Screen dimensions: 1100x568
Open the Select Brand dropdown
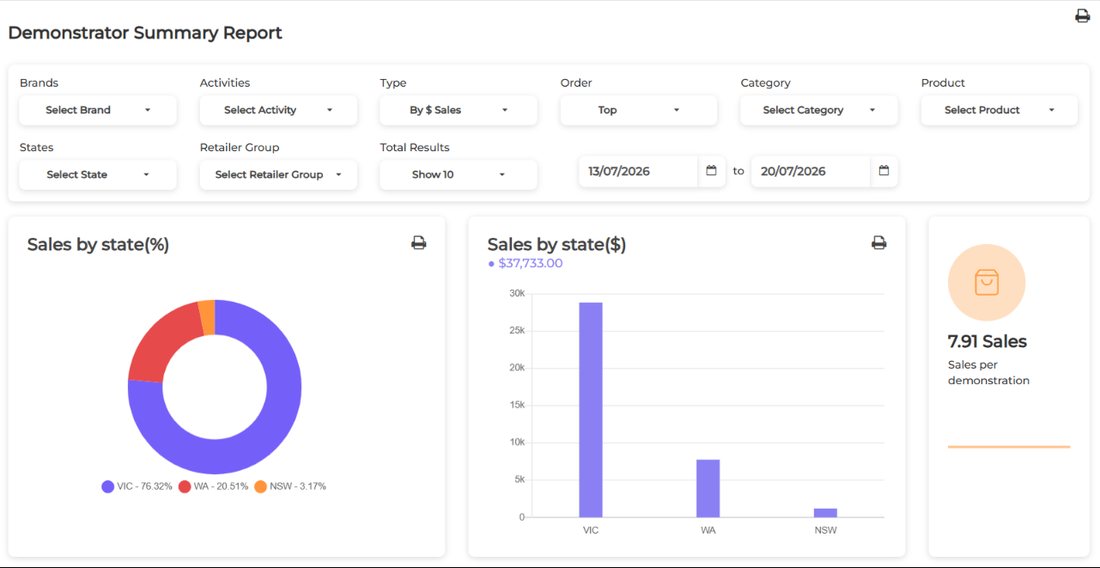[x=98, y=110]
